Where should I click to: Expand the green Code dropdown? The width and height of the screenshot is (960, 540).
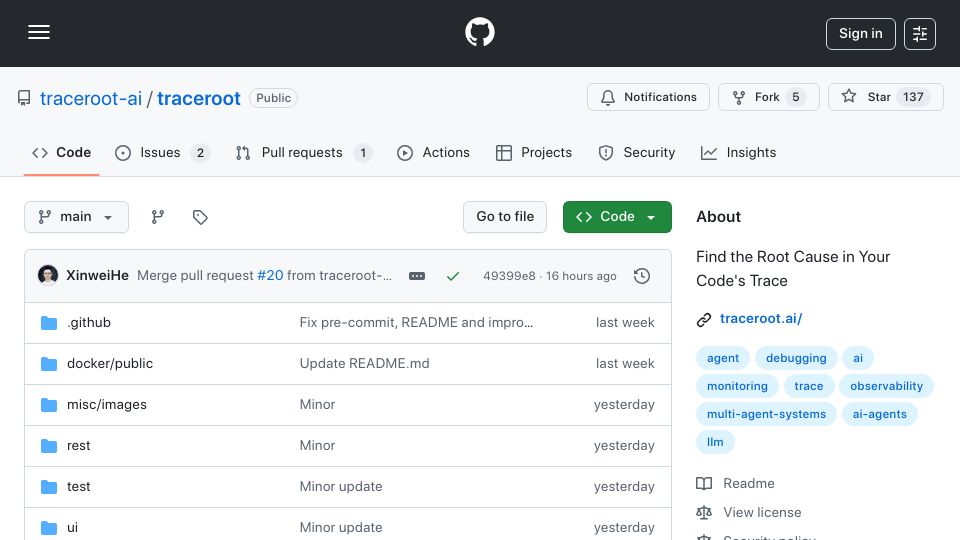[617, 217]
